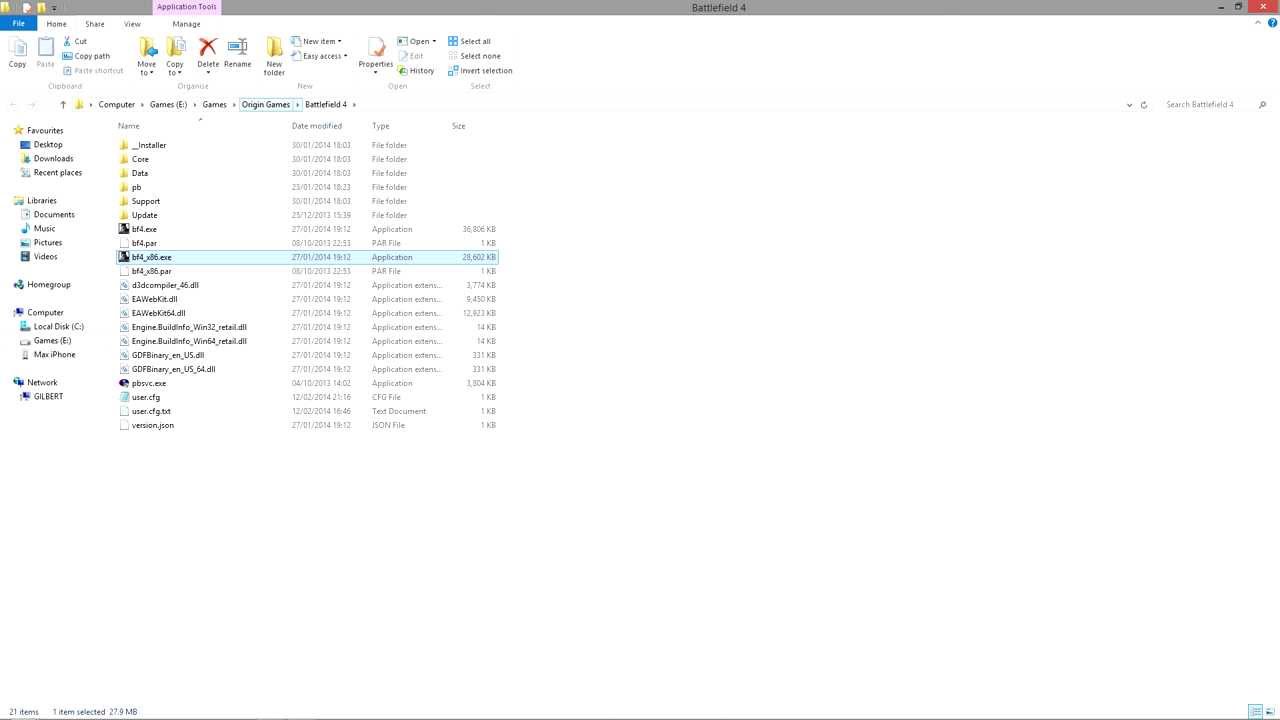Click Select none in ribbon
Screen dimensions: 1280x720
pyautogui.click(x=474, y=56)
